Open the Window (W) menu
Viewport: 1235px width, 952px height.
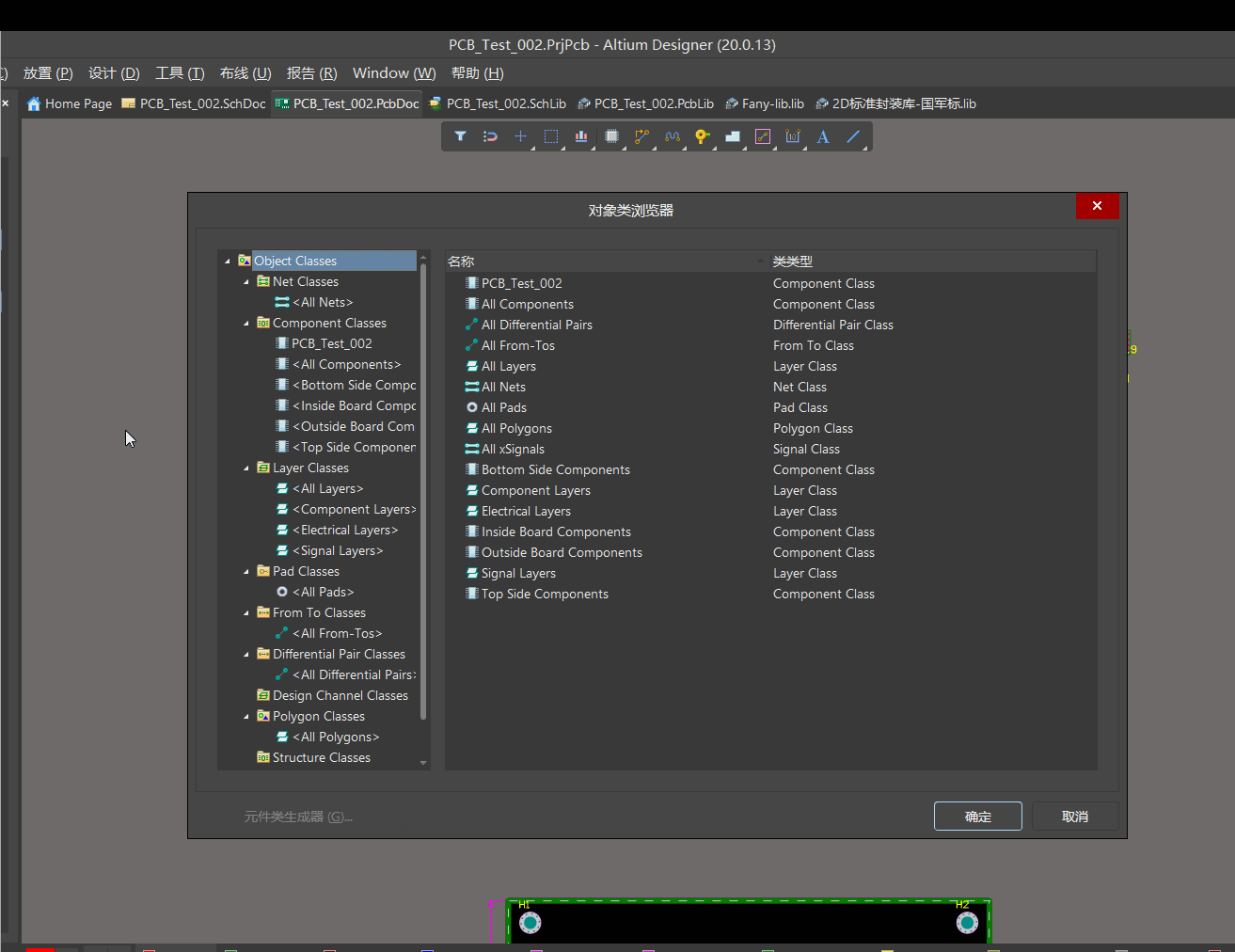[x=394, y=73]
